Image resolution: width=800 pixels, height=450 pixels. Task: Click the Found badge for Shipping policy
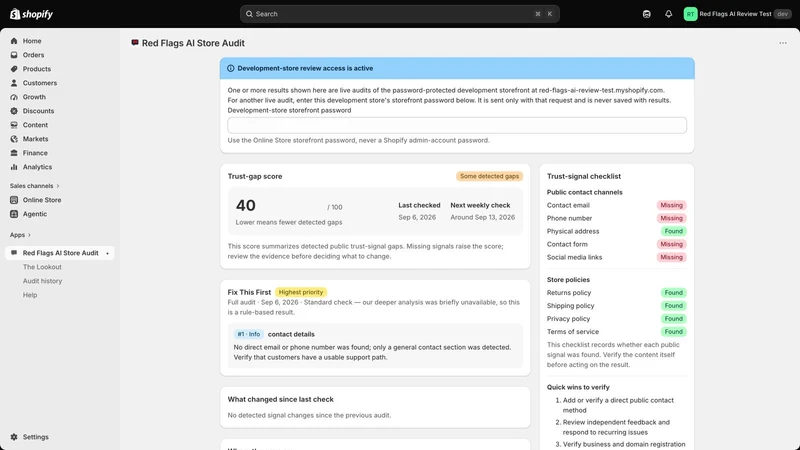[x=673, y=306]
